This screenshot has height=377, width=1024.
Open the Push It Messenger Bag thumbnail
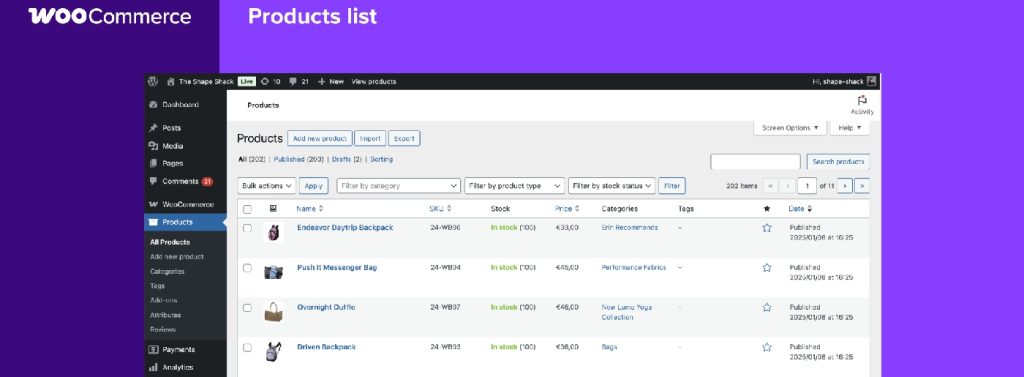274,272
